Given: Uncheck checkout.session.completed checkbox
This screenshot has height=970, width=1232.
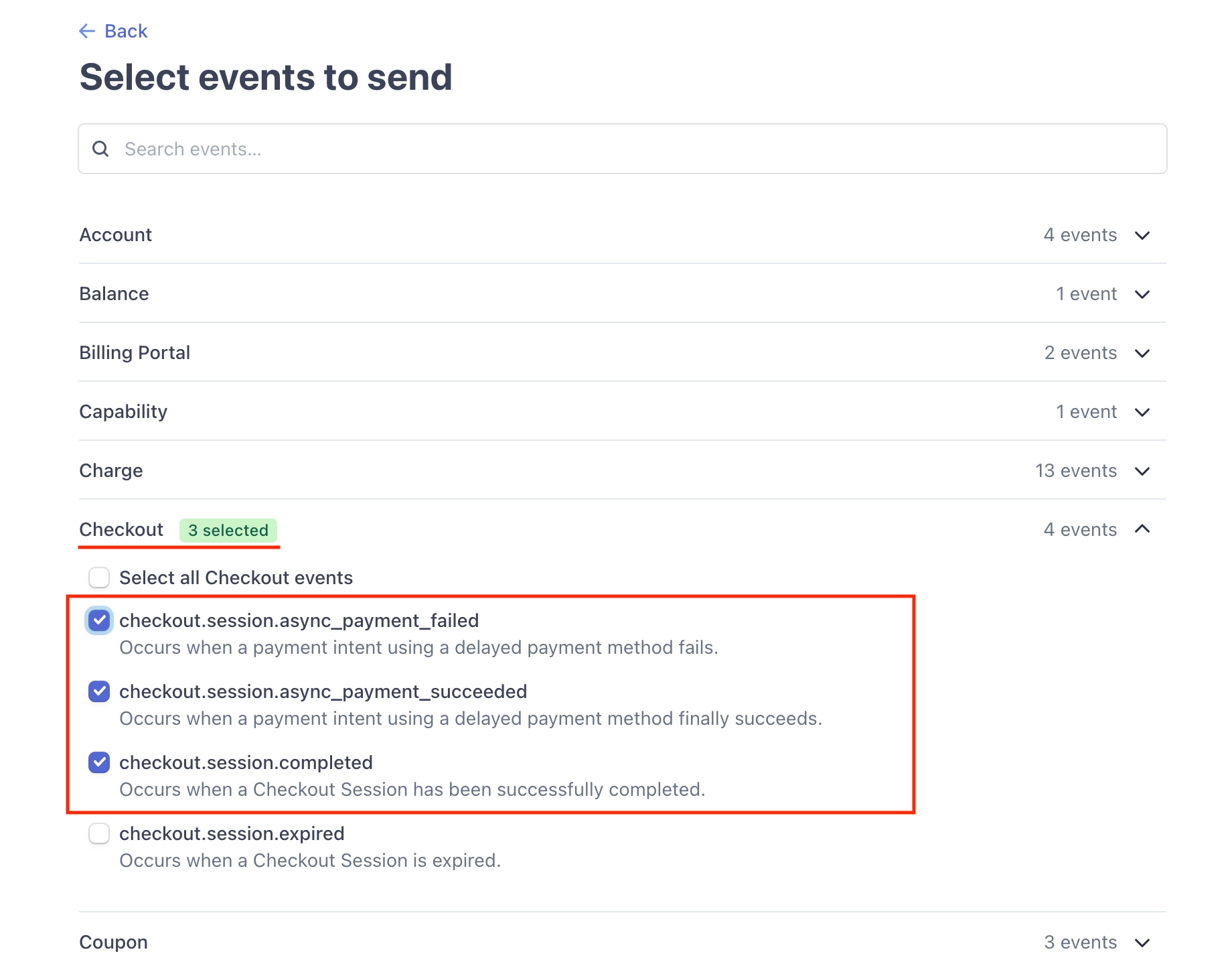Looking at the screenshot, I should pos(99,762).
